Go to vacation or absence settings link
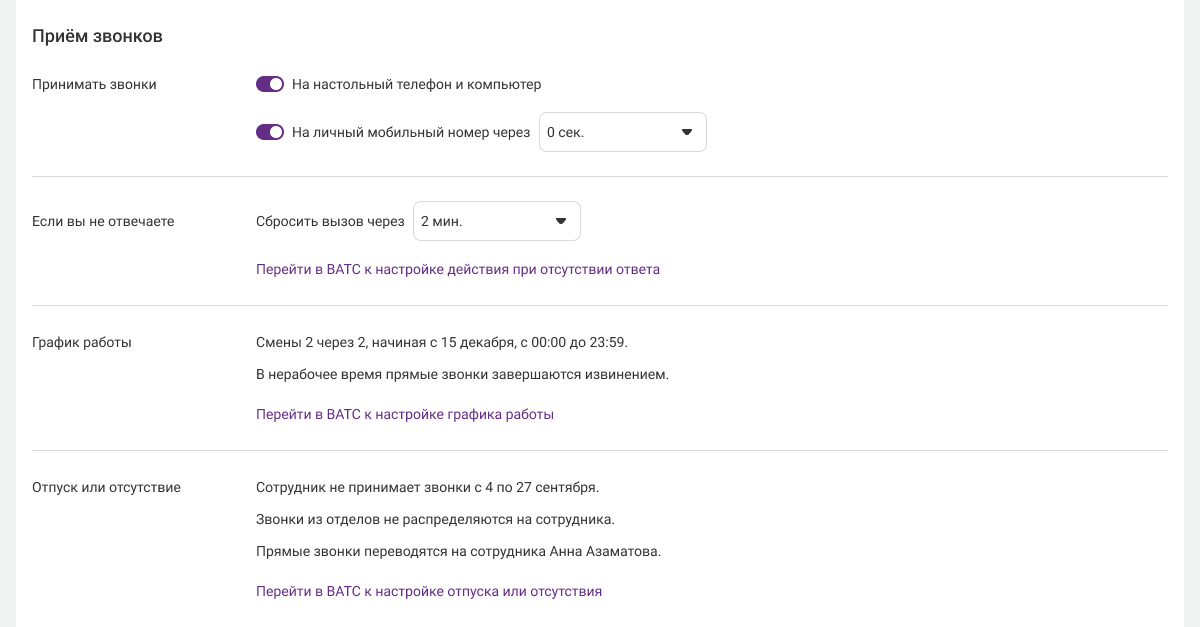This screenshot has width=1200, height=627. pos(429,591)
